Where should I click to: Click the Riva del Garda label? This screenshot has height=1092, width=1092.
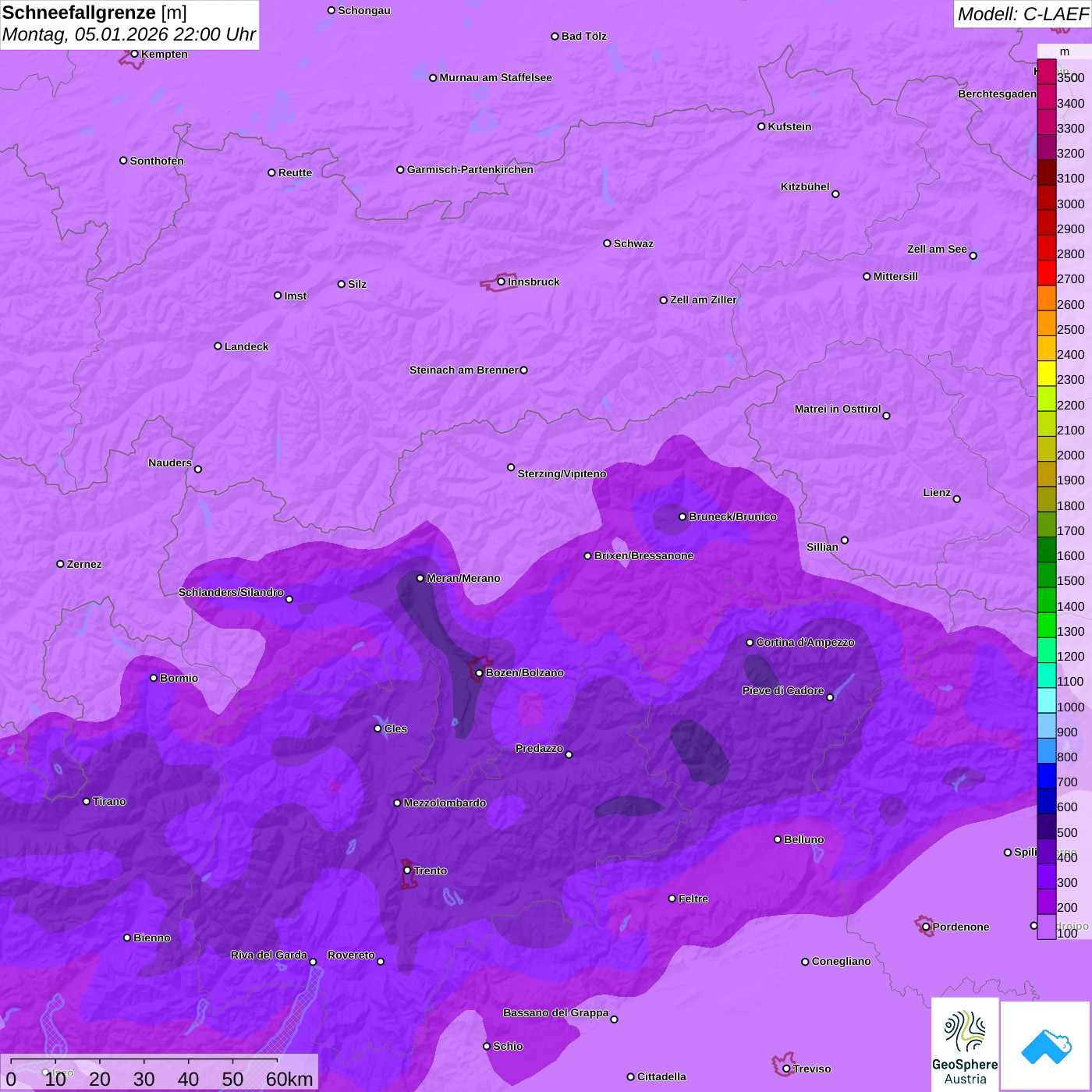(x=268, y=955)
